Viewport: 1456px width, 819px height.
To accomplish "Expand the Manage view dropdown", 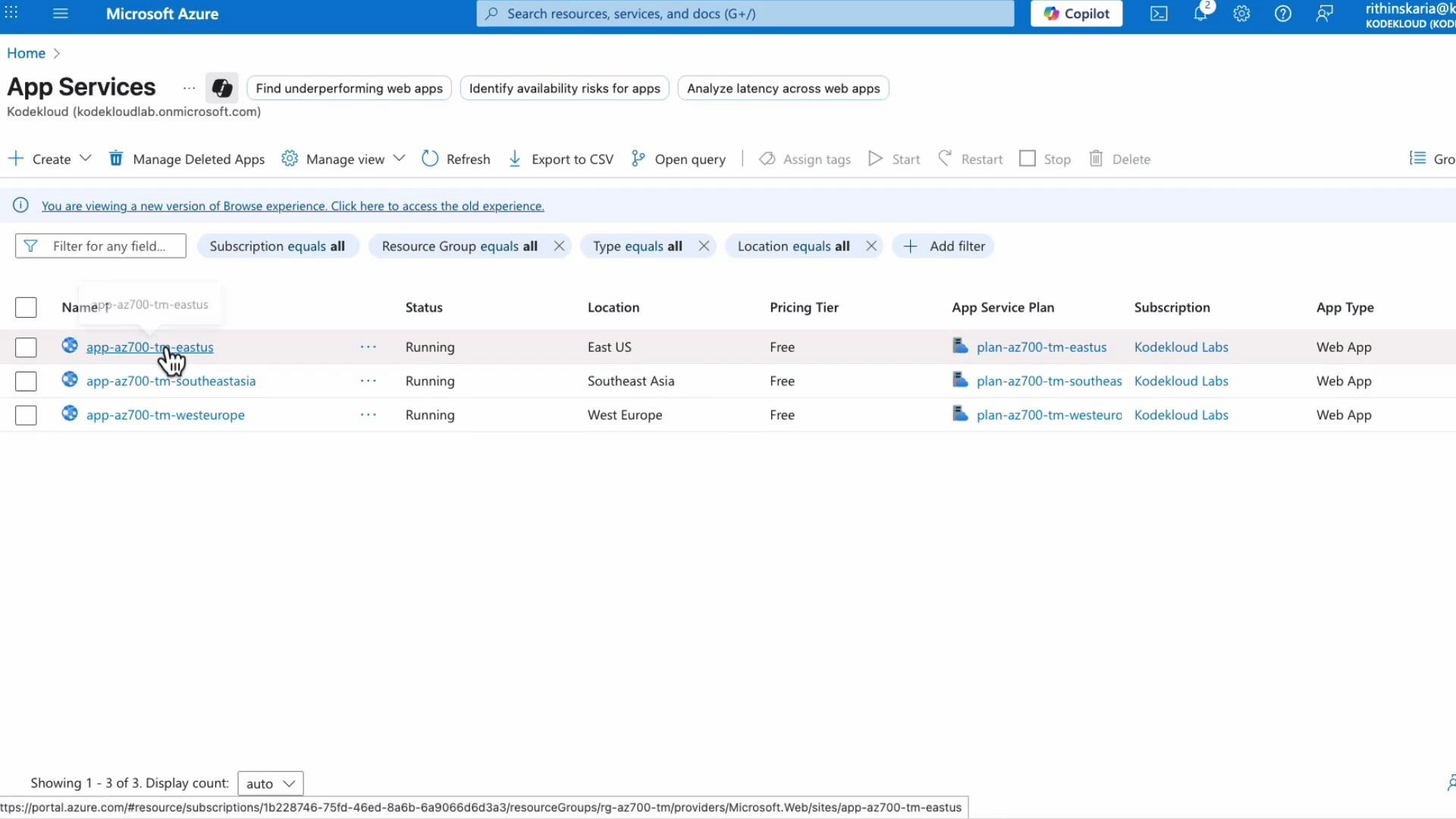I will [x=400, y=158].
